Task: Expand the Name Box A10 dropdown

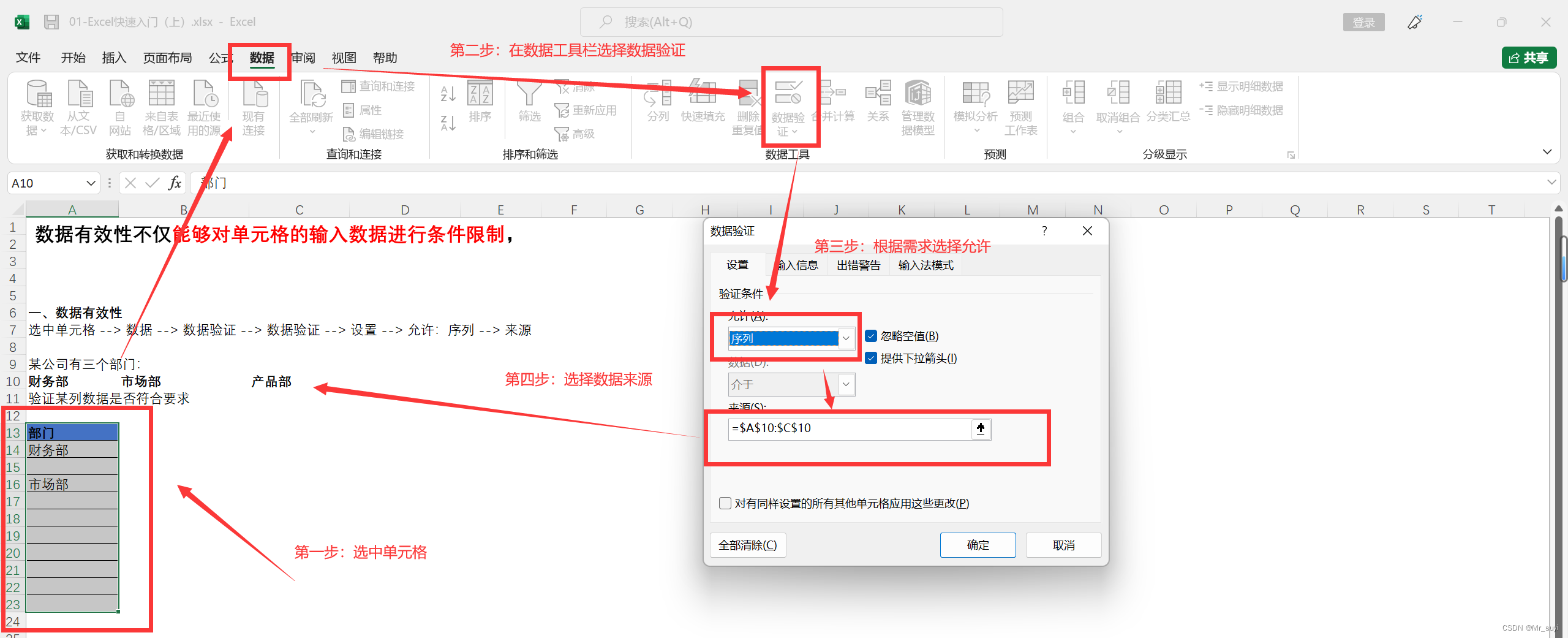Action: click(91, 183)
